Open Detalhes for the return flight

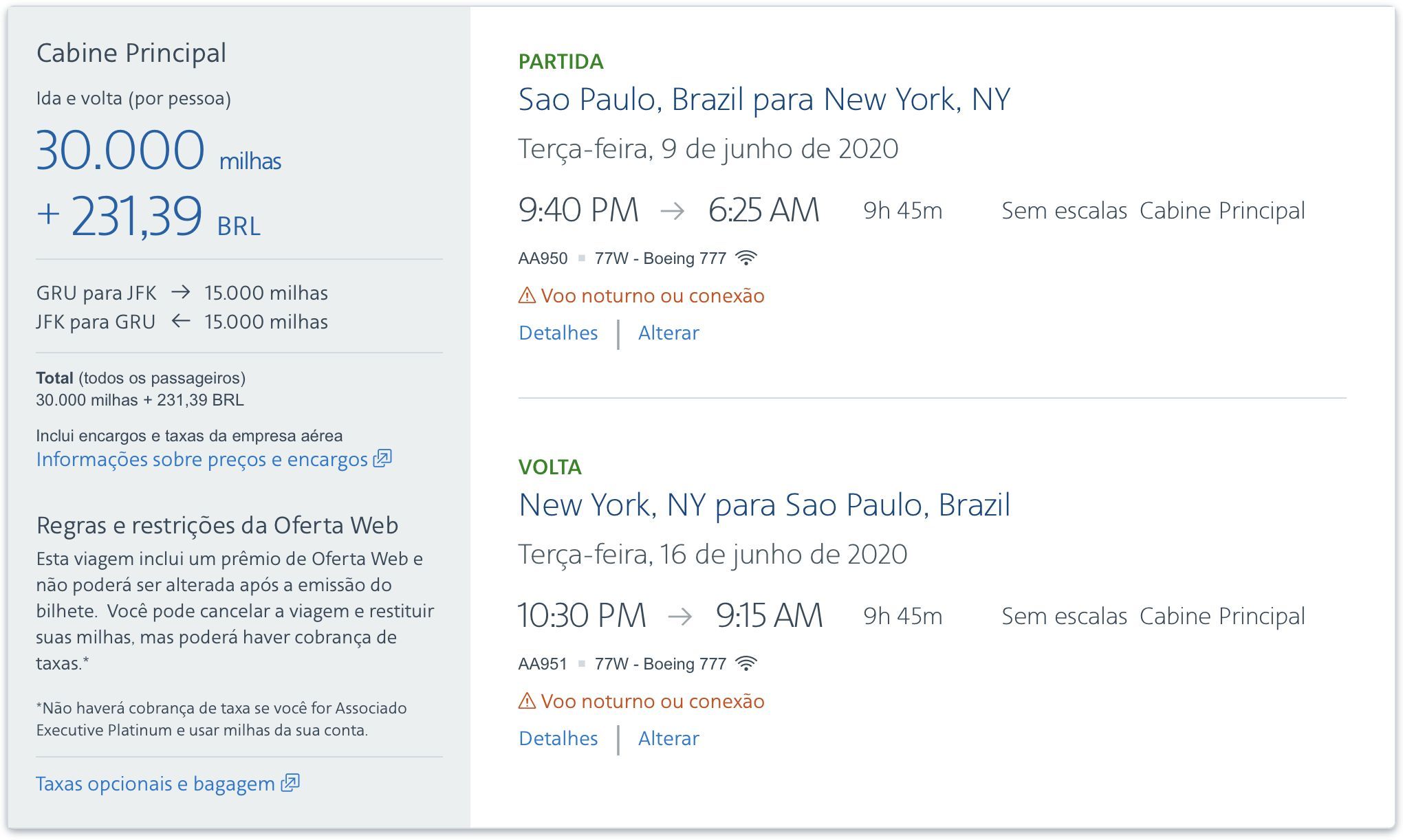(558, 738)
